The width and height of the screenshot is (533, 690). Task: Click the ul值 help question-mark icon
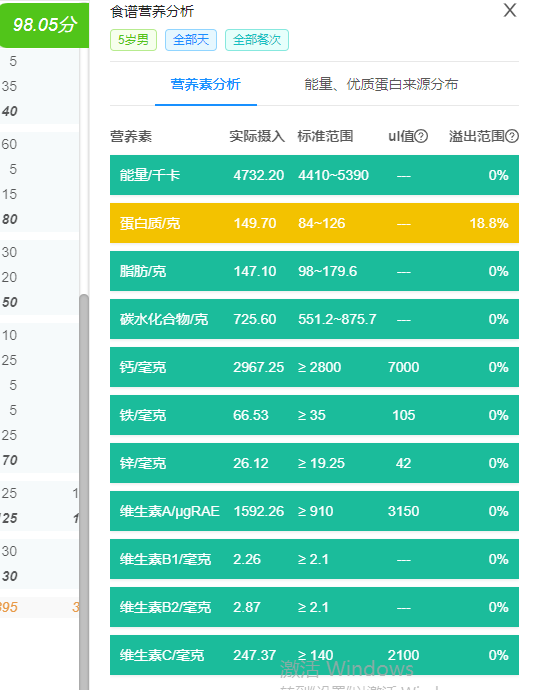(x=421, y=136)
